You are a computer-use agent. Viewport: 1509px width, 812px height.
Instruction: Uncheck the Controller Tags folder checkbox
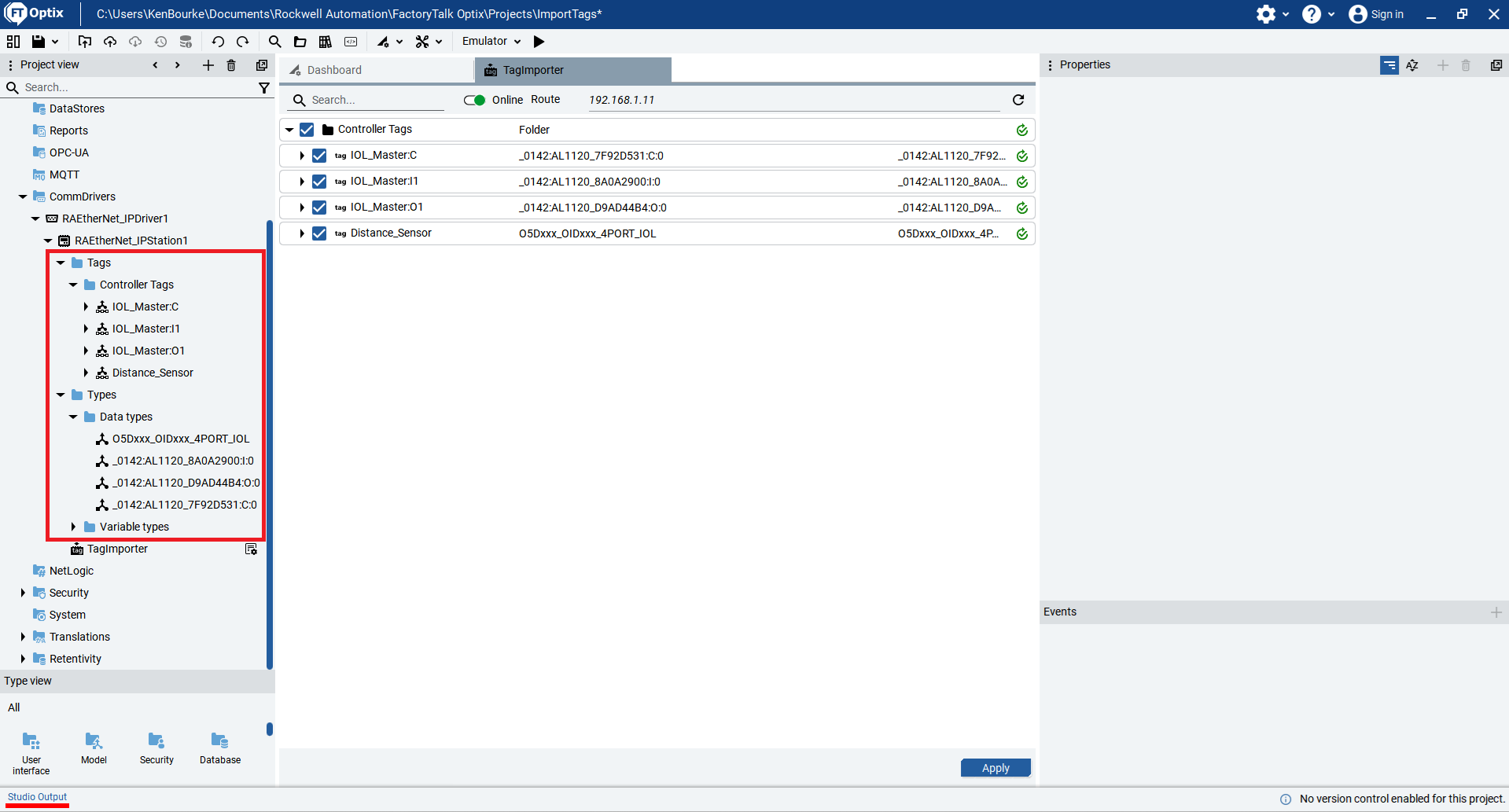[x=307, y=130]
